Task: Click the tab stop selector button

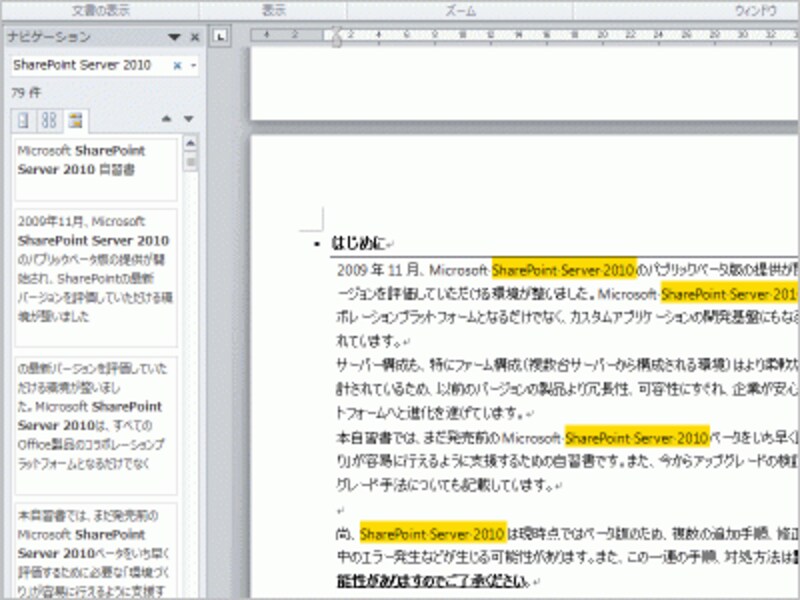Action: (220, 36)
